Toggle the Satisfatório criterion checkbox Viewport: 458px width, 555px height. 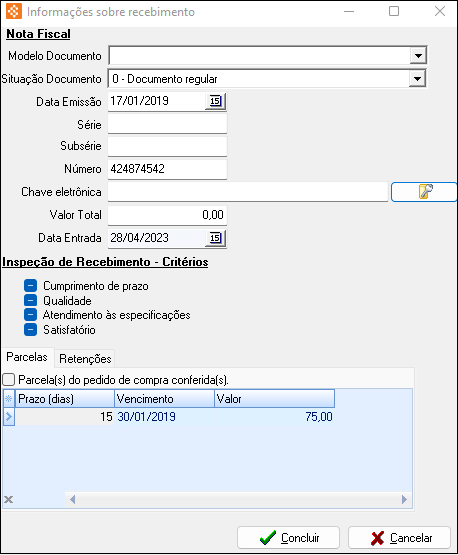(30, 330)
